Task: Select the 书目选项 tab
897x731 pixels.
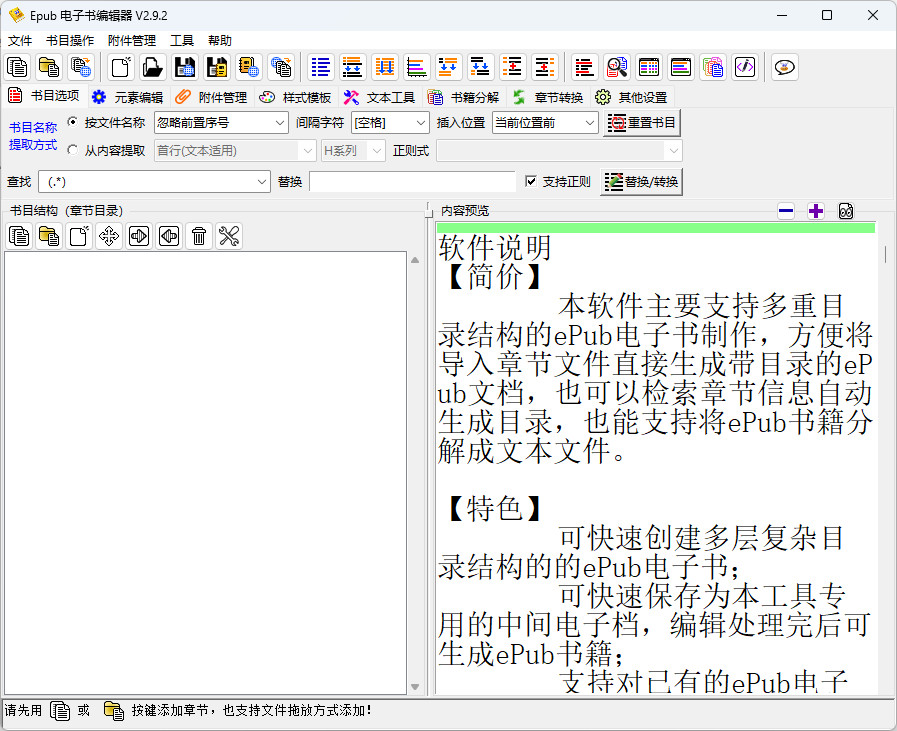Action: 45,96
